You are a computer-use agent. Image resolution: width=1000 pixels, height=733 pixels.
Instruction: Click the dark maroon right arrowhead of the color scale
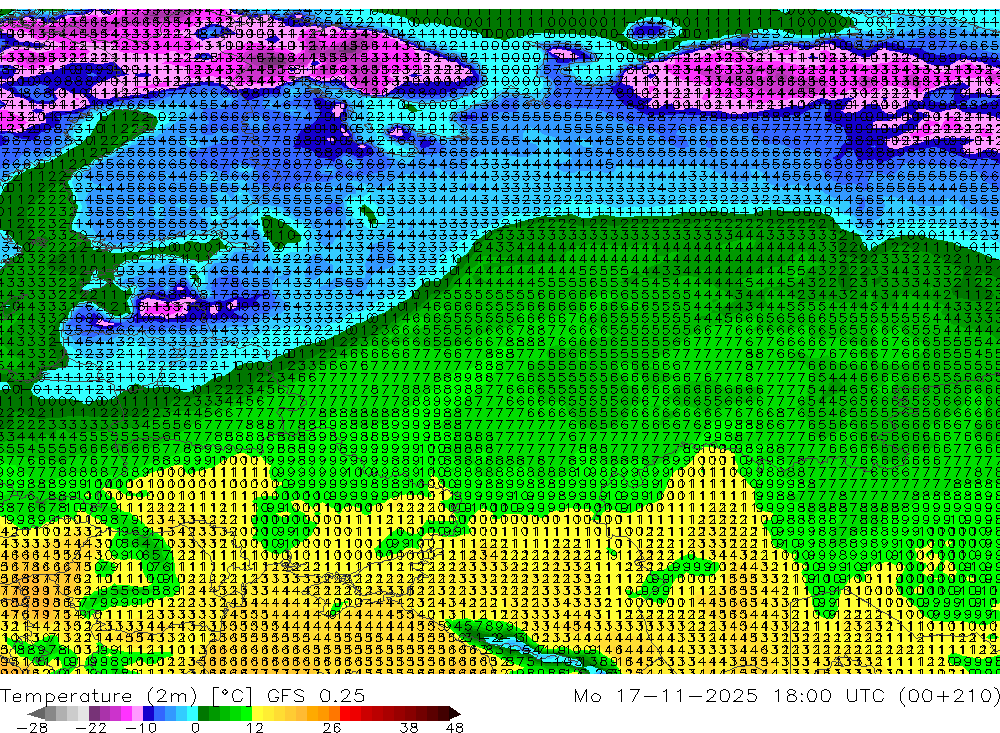[455, 713]
